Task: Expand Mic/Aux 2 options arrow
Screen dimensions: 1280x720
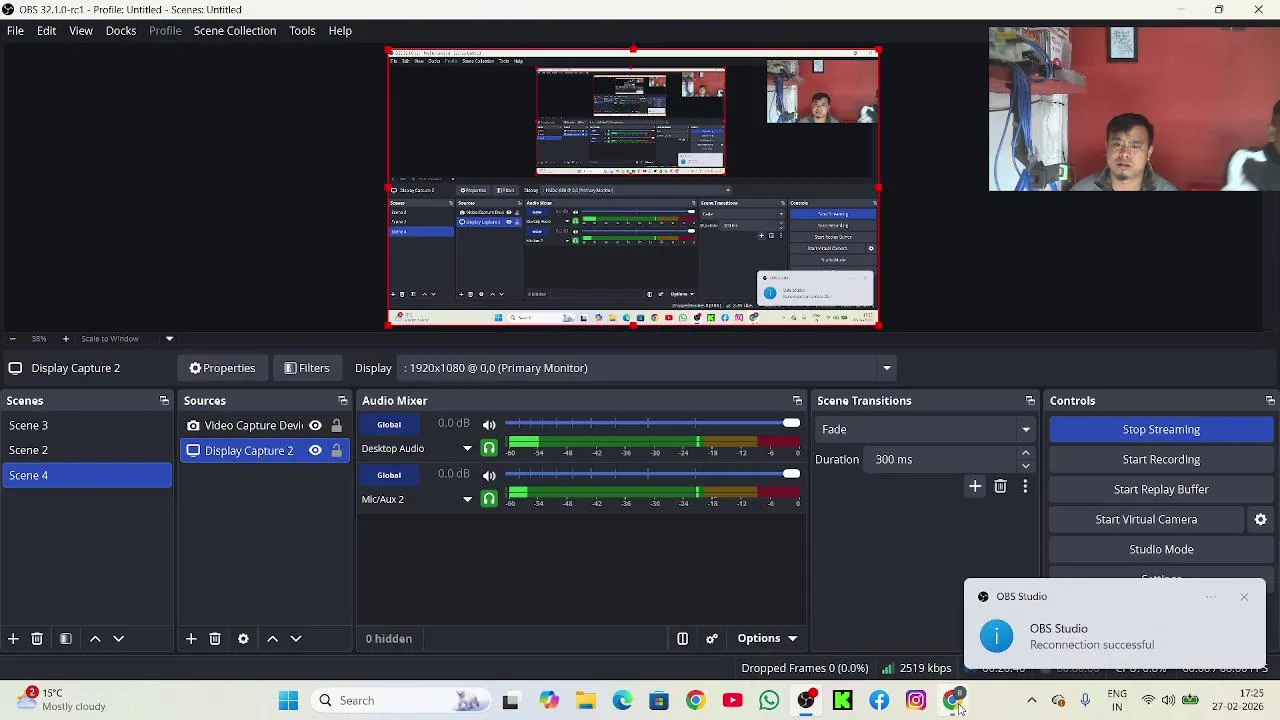Action: 467,499
